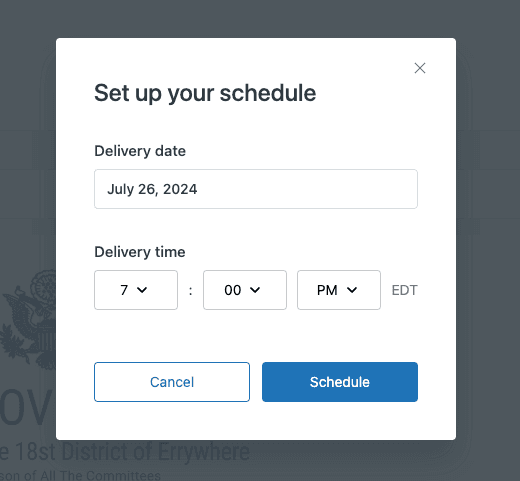Click the Delivery date label
Viewport: 520px width, 481px height.
pyautogui.click(x=140, y=151)
